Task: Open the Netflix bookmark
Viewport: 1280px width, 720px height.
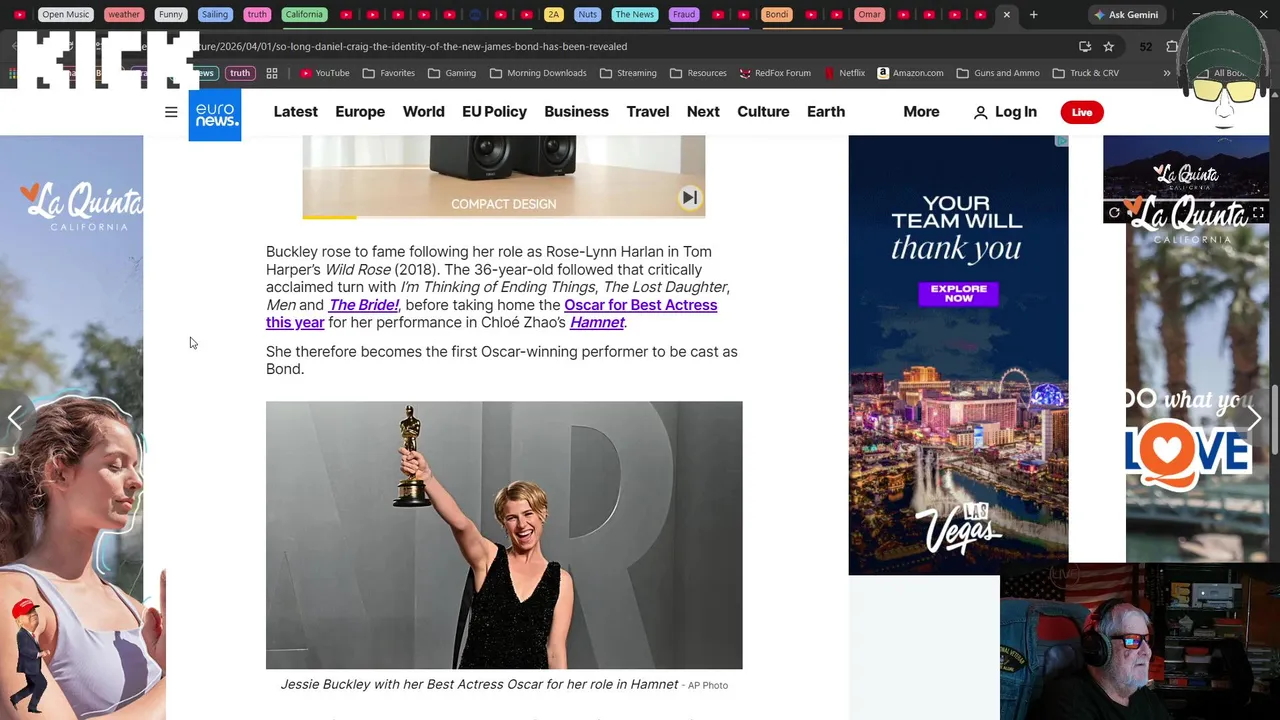Action: [845, 73]
